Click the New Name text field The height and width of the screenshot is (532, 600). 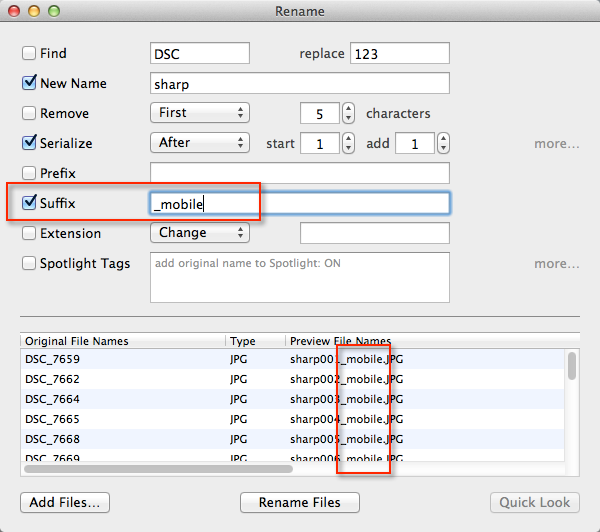(x=299, y=83)
